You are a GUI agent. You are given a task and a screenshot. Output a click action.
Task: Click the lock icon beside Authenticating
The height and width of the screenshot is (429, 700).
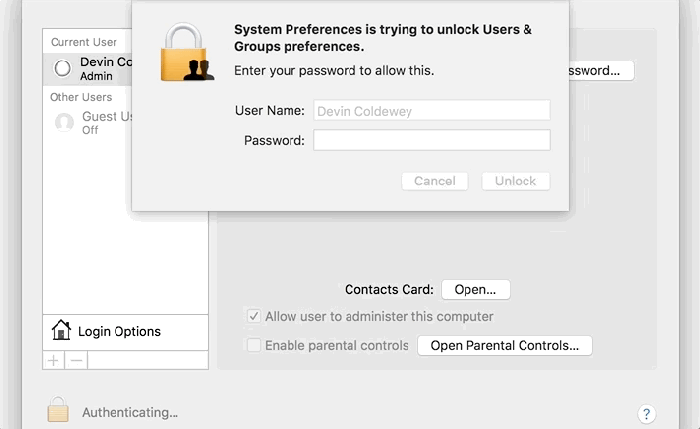[59, 410]
